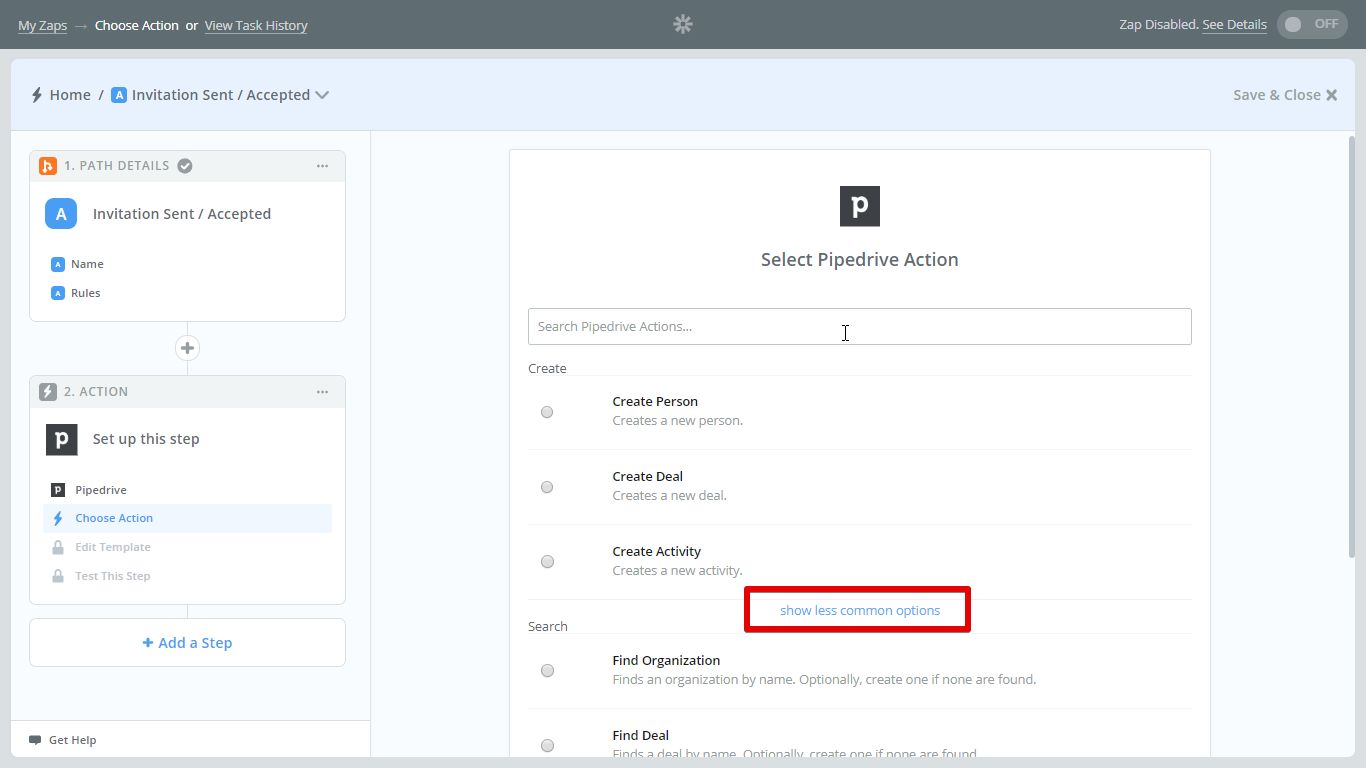Select Test This Step in the list

(113, 576)
